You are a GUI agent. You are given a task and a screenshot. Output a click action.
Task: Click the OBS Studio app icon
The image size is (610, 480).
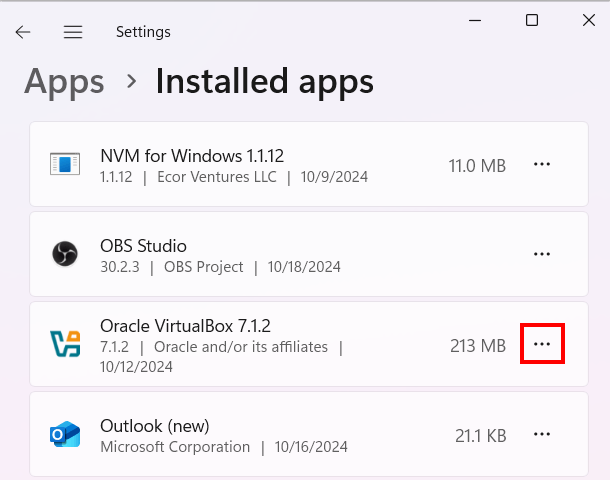(x=65, y=255)
